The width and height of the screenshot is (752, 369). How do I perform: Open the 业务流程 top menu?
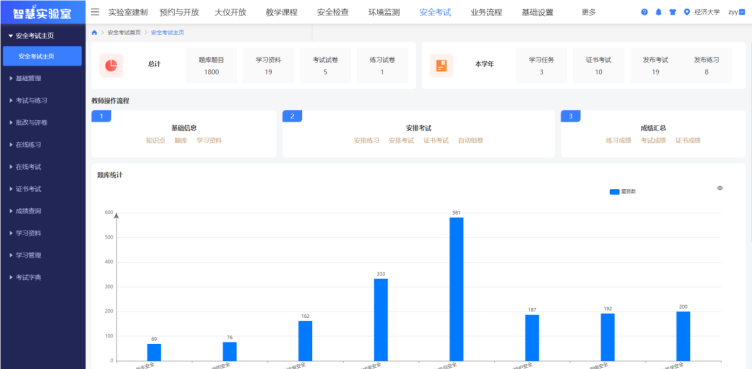click(x=486, y=12)
